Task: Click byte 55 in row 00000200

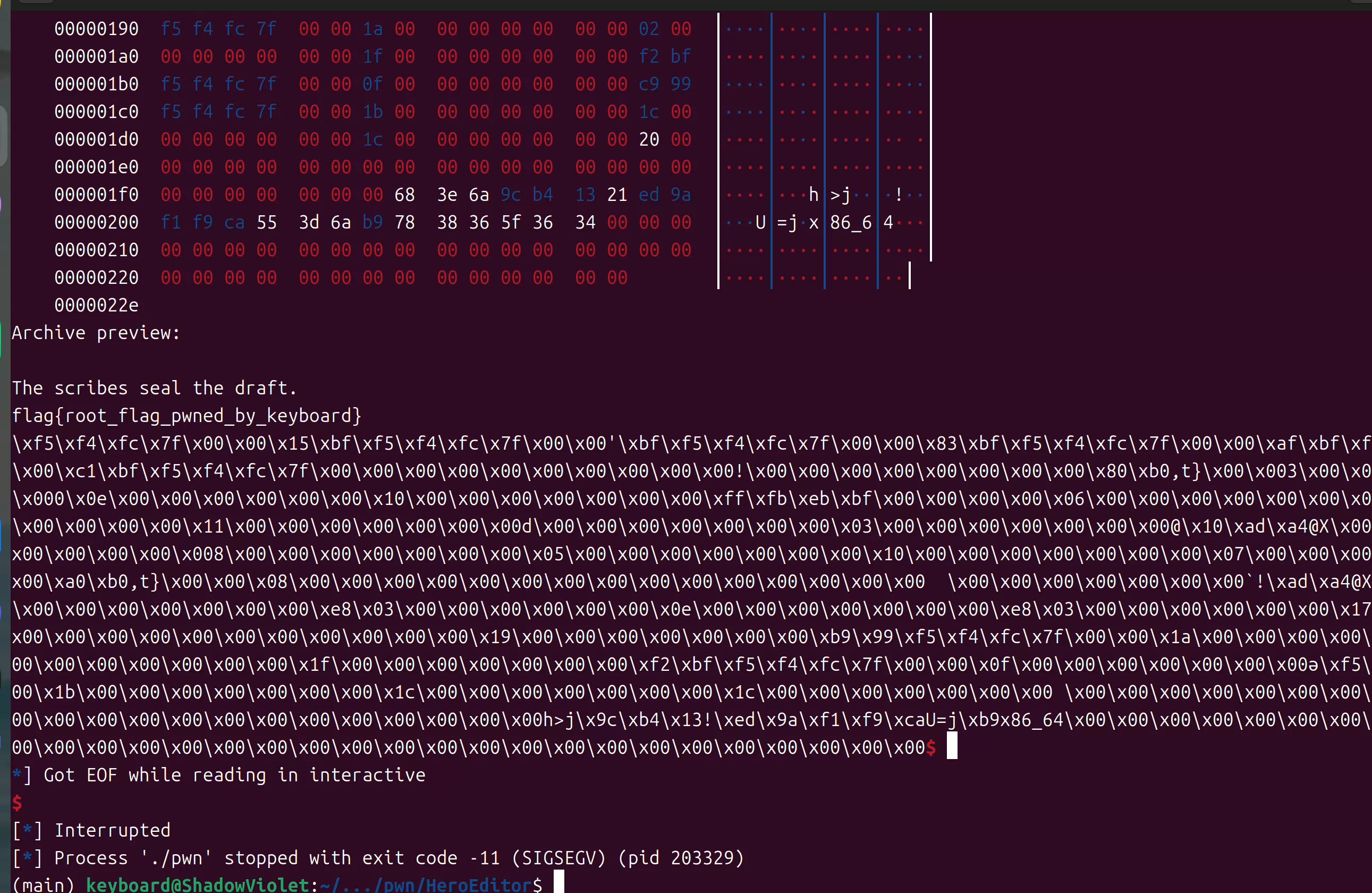Action: click(266, 223)
